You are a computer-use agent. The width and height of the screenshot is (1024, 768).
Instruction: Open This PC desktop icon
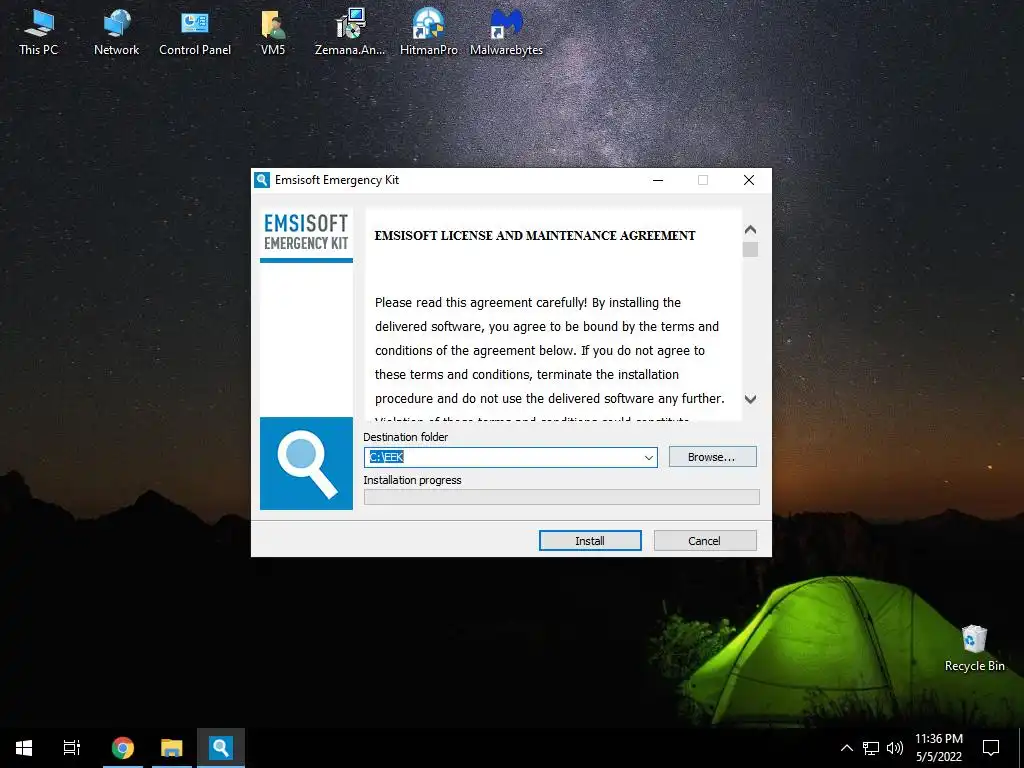click(x=39, y=33)
